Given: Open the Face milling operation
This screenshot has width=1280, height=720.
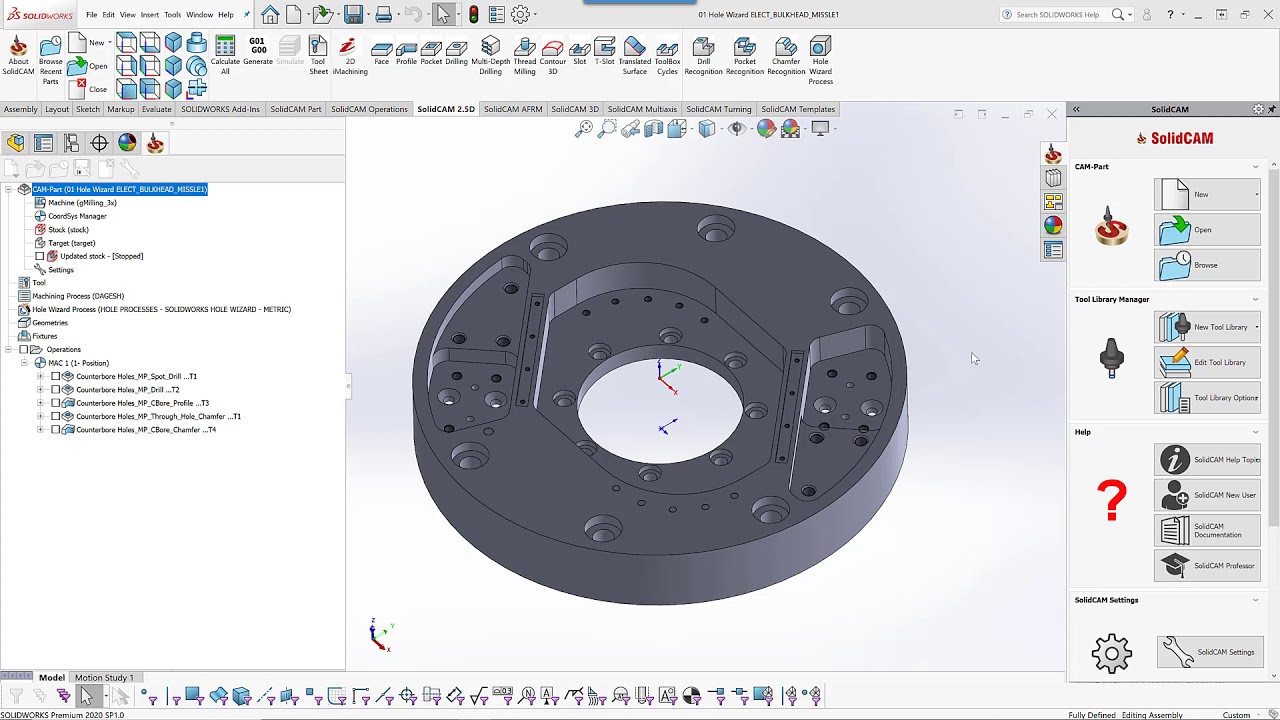Looking at the screenshot, I should tap(381, 53).
